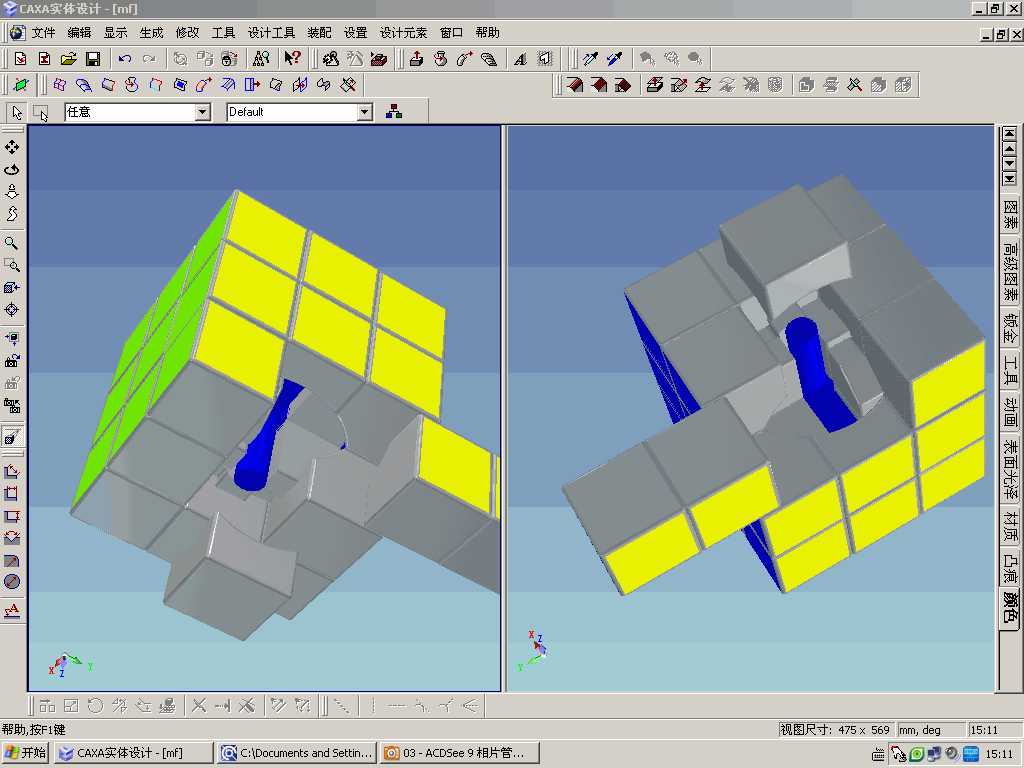The image size is (1024, 768).
Task: Select the blue fill eyedropper icon
Action: click(615, 59)
